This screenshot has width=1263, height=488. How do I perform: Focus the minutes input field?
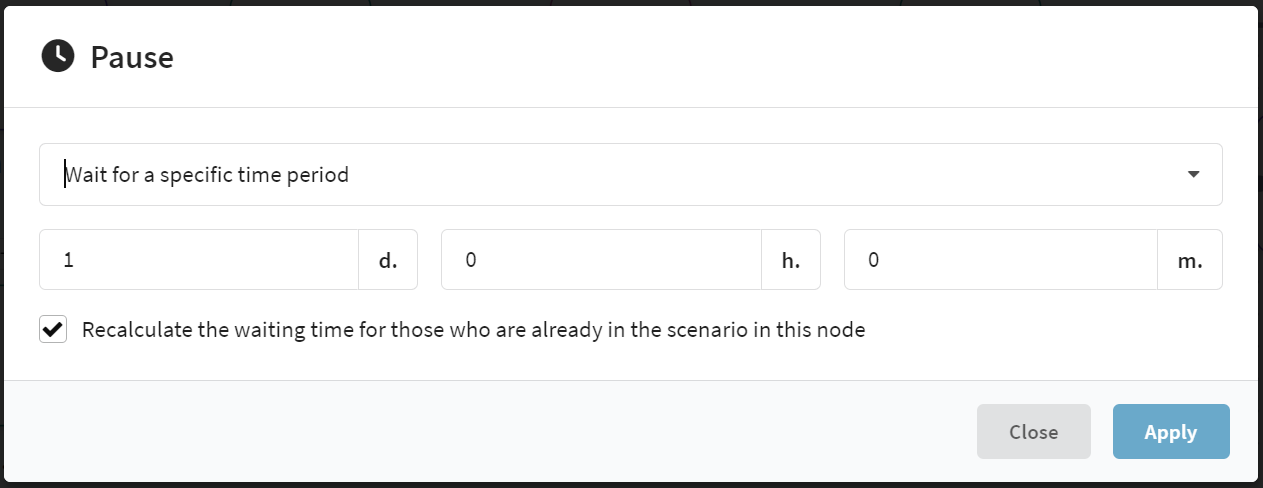pos(1001,260)
